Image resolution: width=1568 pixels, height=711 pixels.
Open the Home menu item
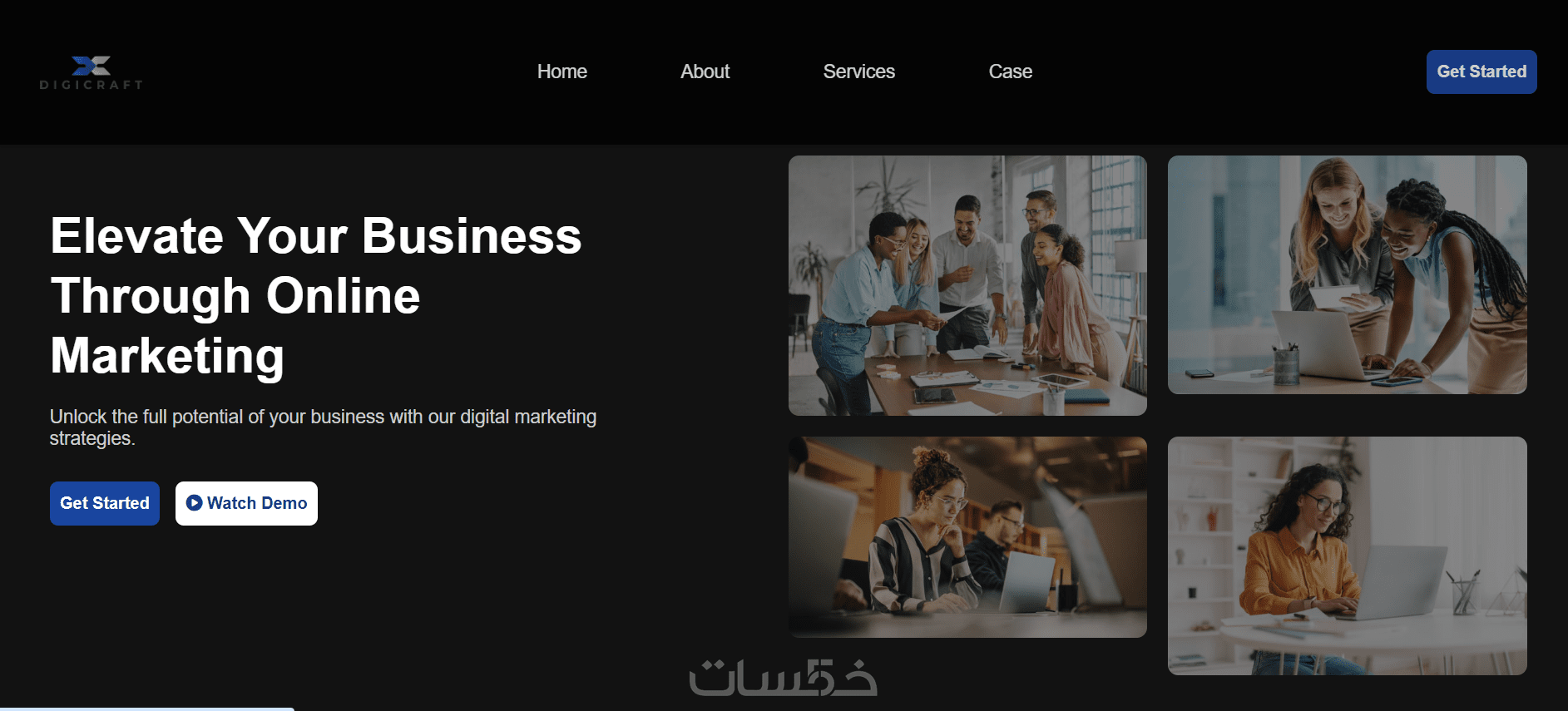(x=562, y=72)
